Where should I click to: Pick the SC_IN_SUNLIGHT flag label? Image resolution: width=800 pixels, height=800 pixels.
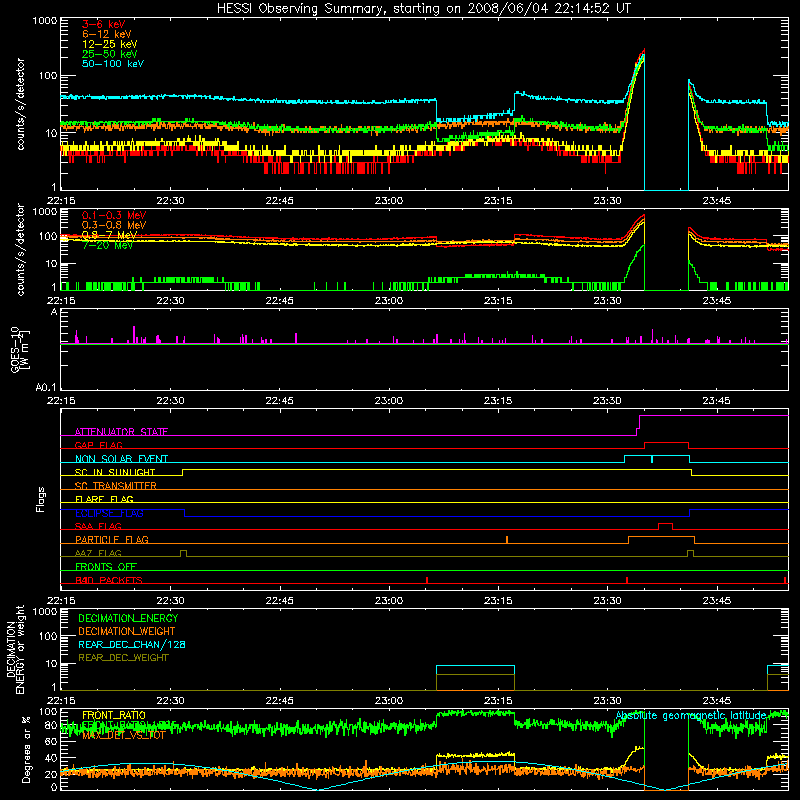pyautogui.click(x=115, y=472)
